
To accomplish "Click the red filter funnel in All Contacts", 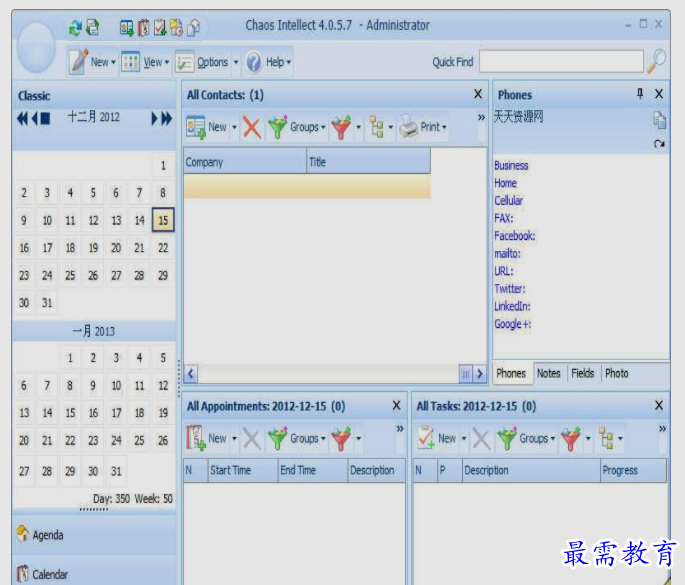I will click(341, 128).
